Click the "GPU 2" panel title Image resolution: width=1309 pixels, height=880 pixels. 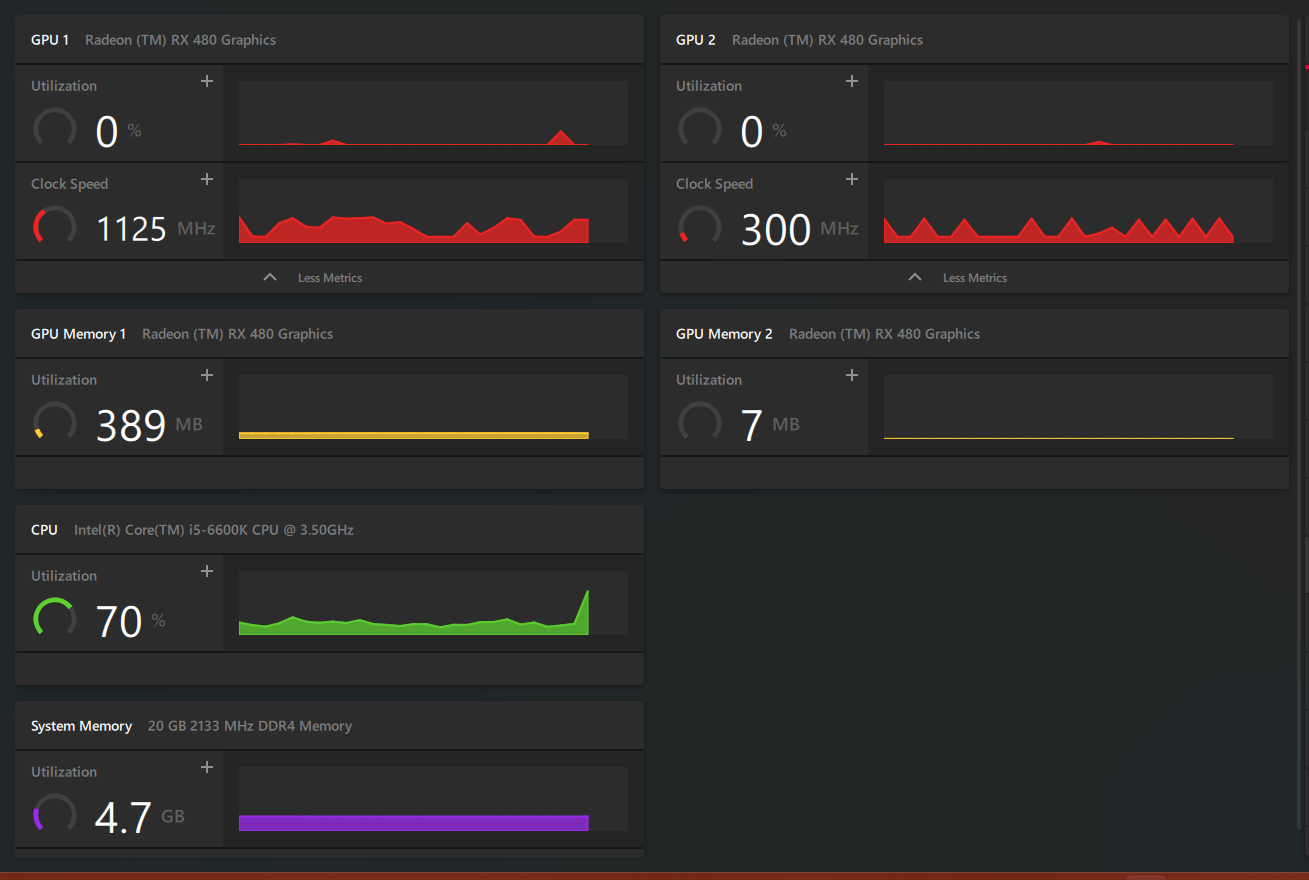[696, 40]
